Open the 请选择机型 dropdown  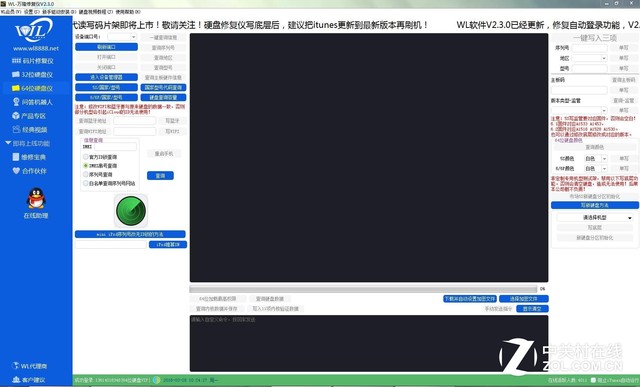(595, 218)
